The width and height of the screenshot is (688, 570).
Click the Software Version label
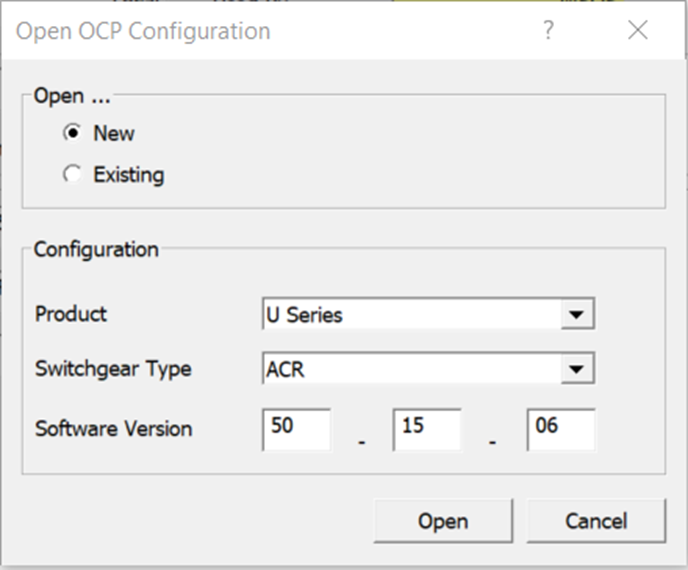113,429
